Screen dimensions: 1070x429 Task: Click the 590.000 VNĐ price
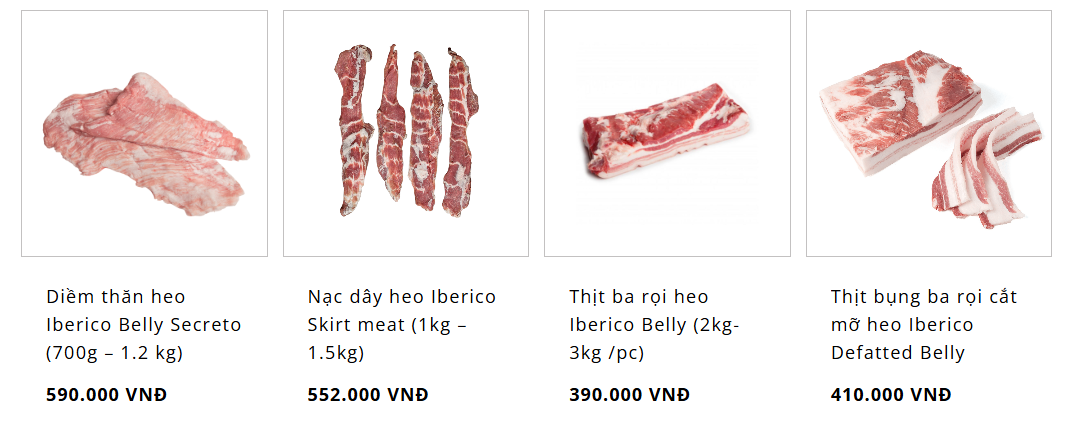[106, 395]
